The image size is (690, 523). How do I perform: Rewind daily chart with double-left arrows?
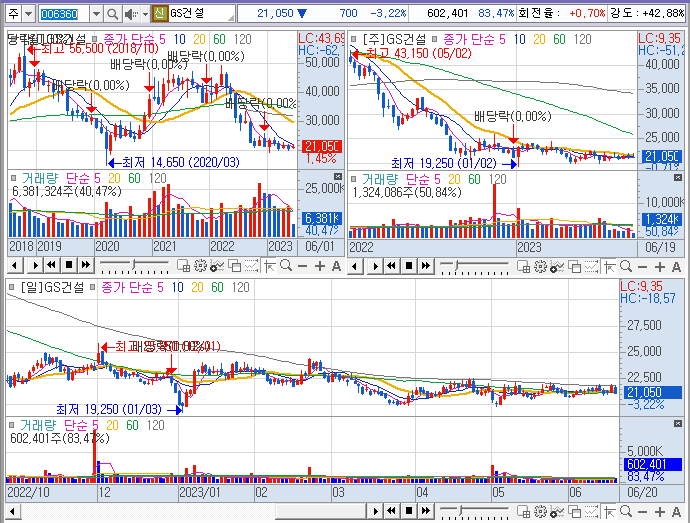392,511
